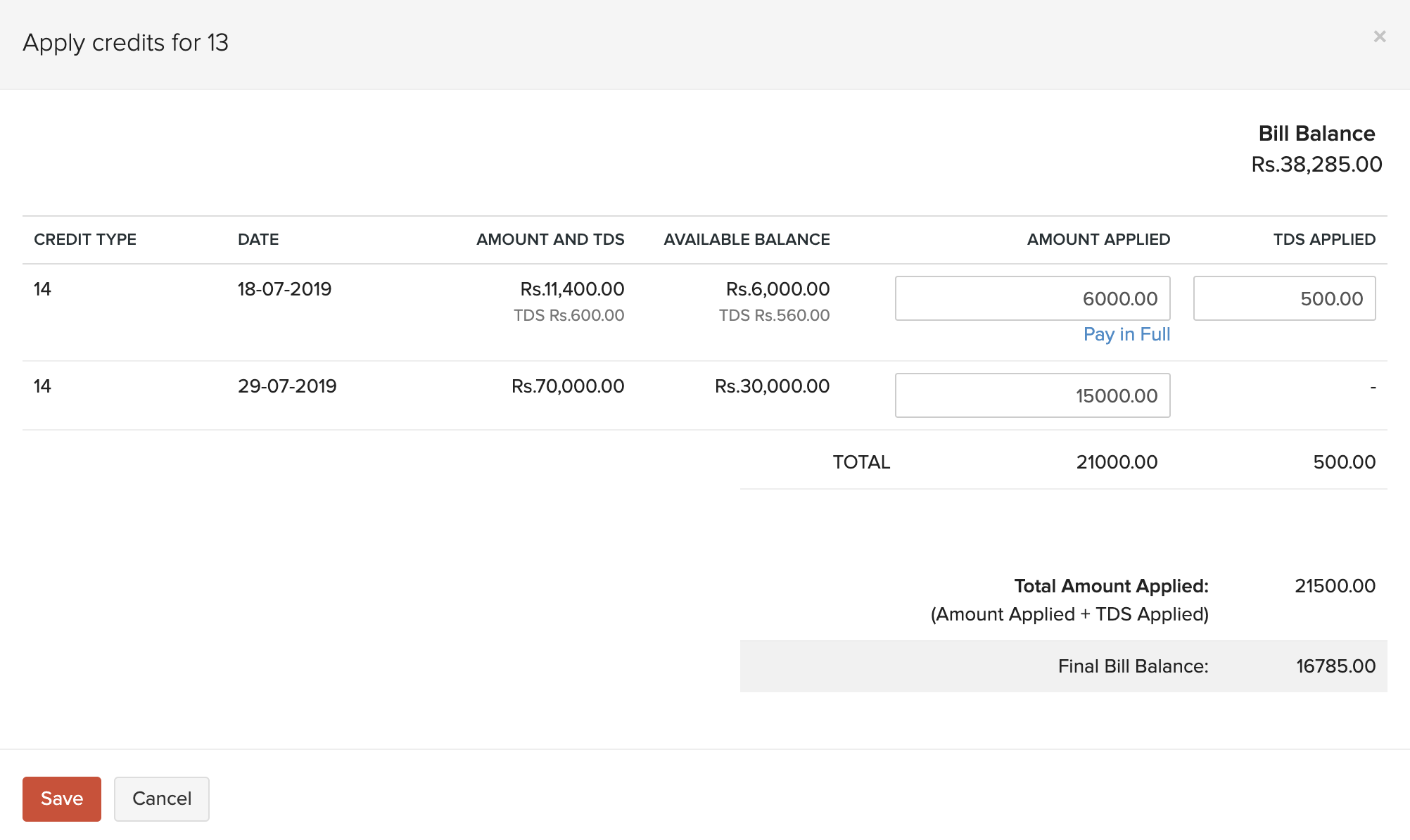Click the Cancel button
This screenshot has height=840, width=1410.
(x=162, y=798)
